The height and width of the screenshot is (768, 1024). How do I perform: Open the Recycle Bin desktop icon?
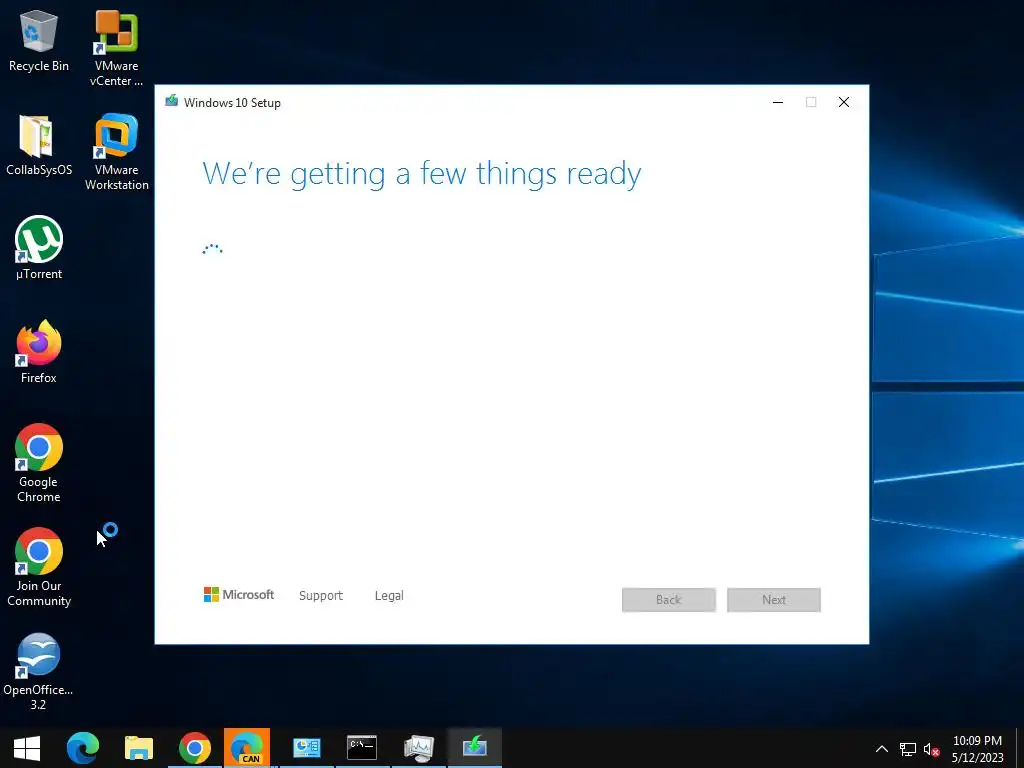39,40
